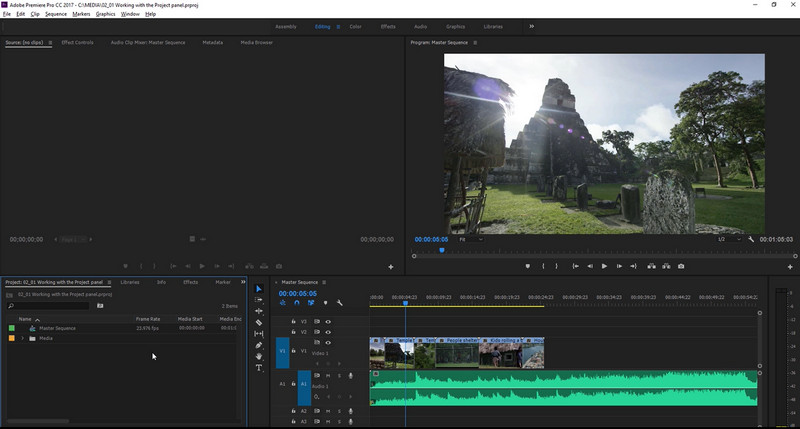
Task: Switch to the Media Browser tab
Action: point(257,43)
